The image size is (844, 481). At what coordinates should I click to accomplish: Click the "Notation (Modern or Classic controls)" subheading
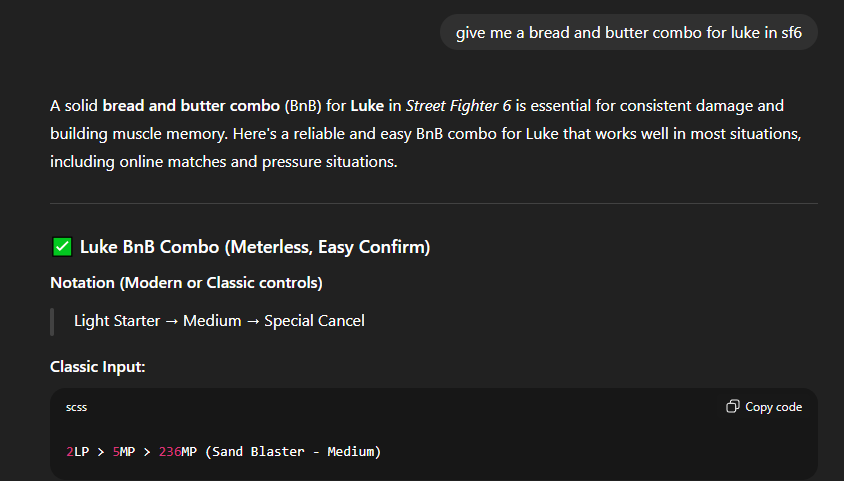pos(186,283)
